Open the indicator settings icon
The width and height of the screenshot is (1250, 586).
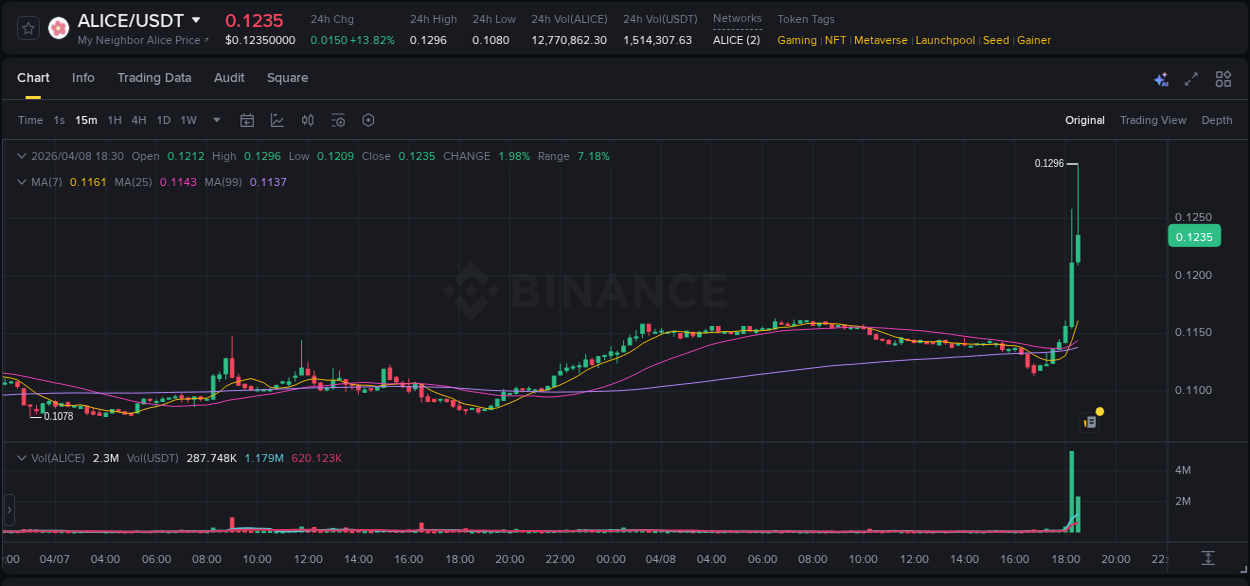click(337, 120)
